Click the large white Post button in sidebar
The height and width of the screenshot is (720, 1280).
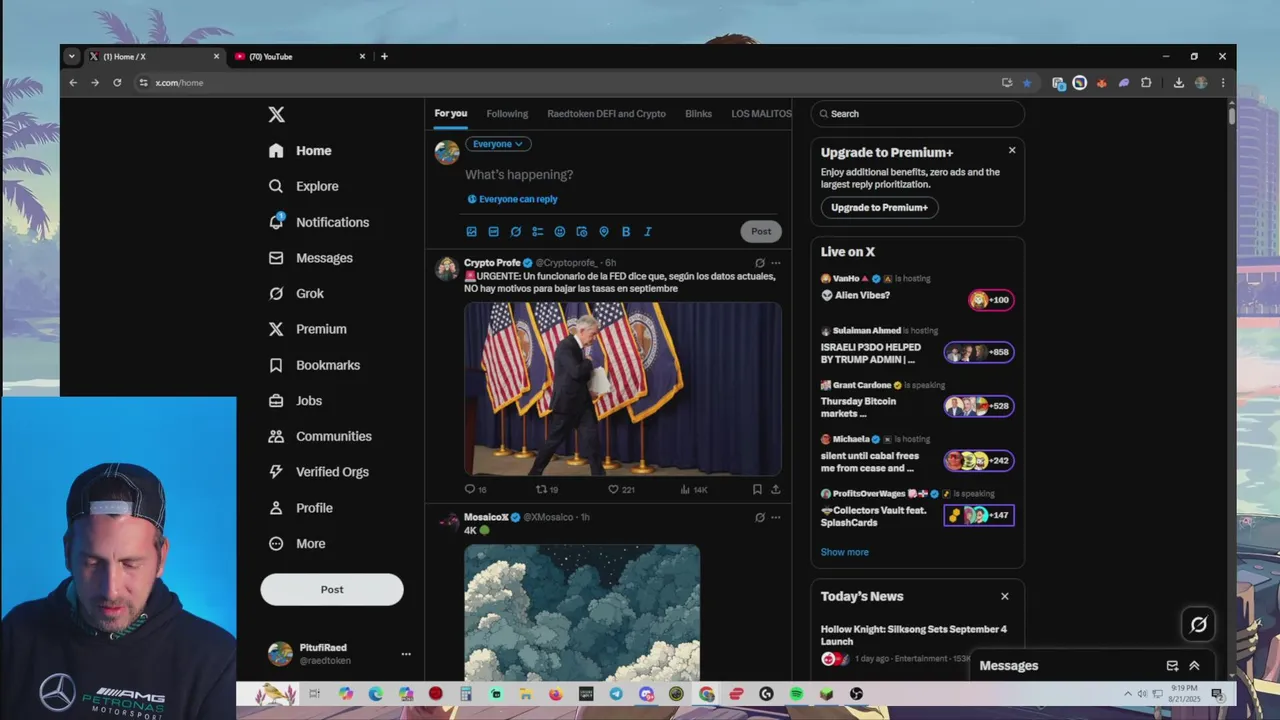tap(332, 589)
